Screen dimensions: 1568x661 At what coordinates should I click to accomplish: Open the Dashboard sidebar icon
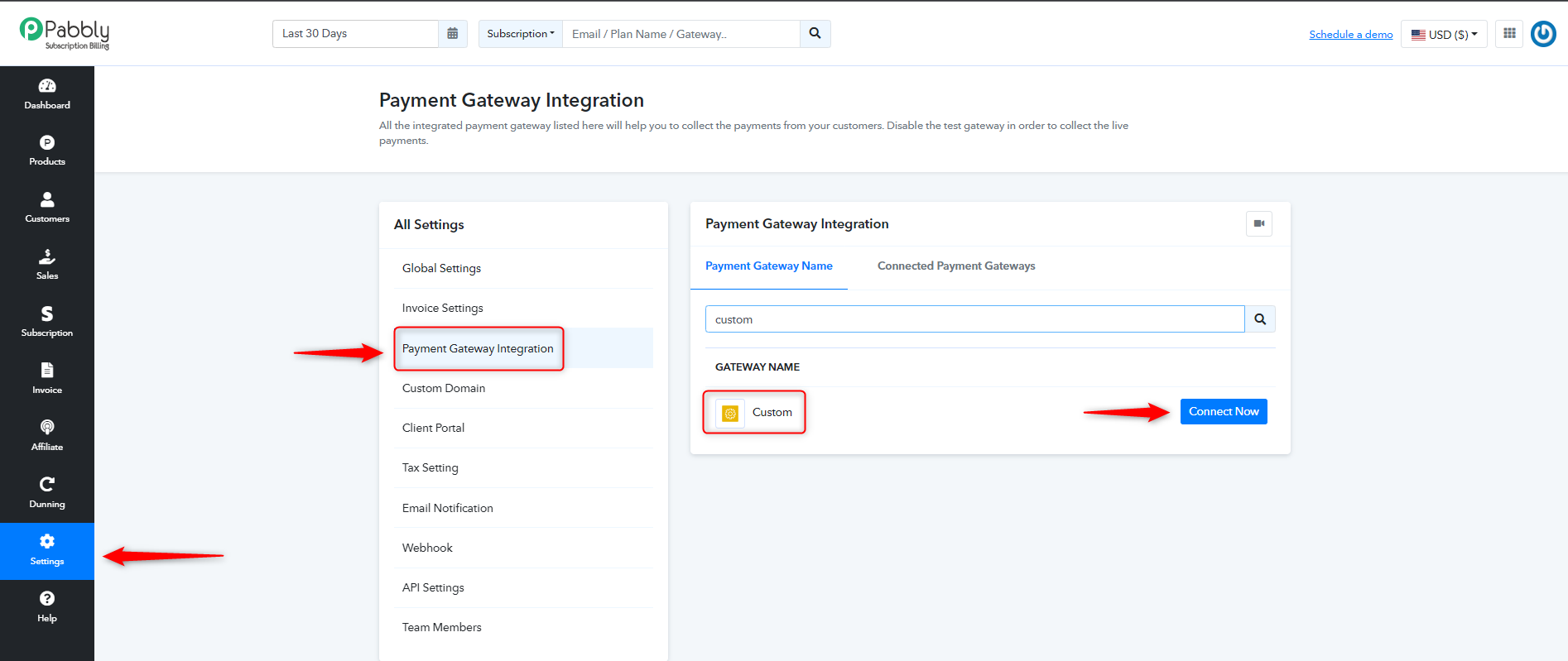(47, 93)
